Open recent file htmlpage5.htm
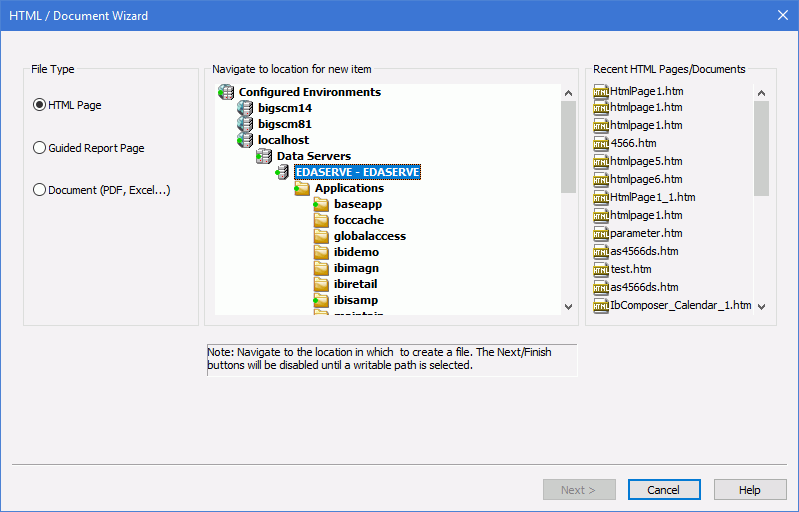Screen dimensions: 799x512 click(x=645, y=161)
